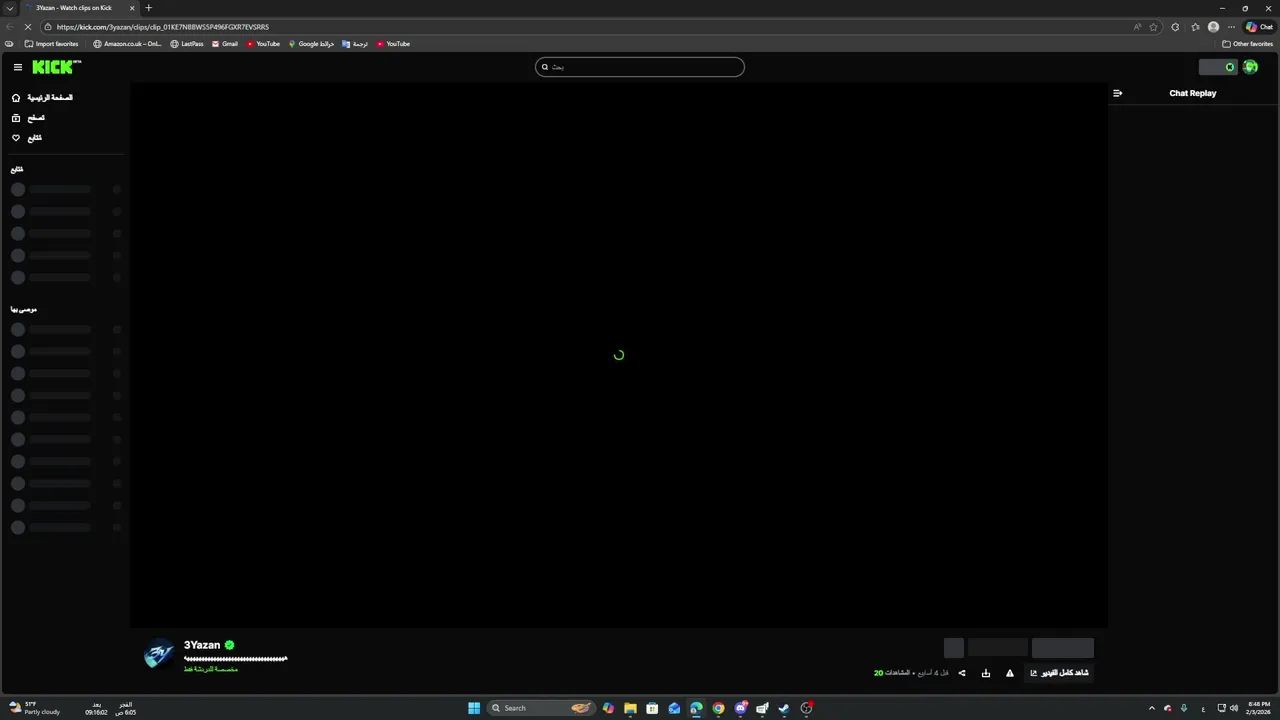Viewport: 1280px width, 720px height.
Task: Go to the home page sidebar item
Action: click(42, 98)
